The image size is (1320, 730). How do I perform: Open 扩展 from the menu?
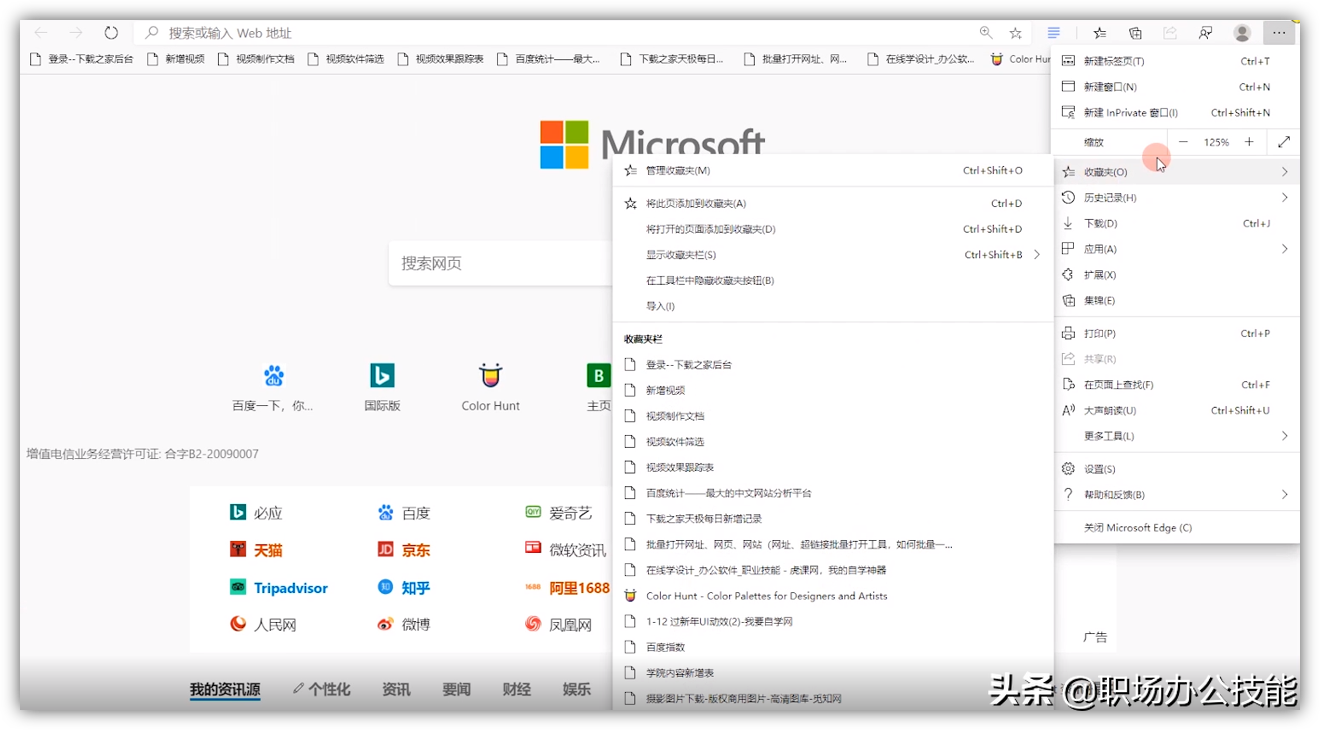(1176, 275)
